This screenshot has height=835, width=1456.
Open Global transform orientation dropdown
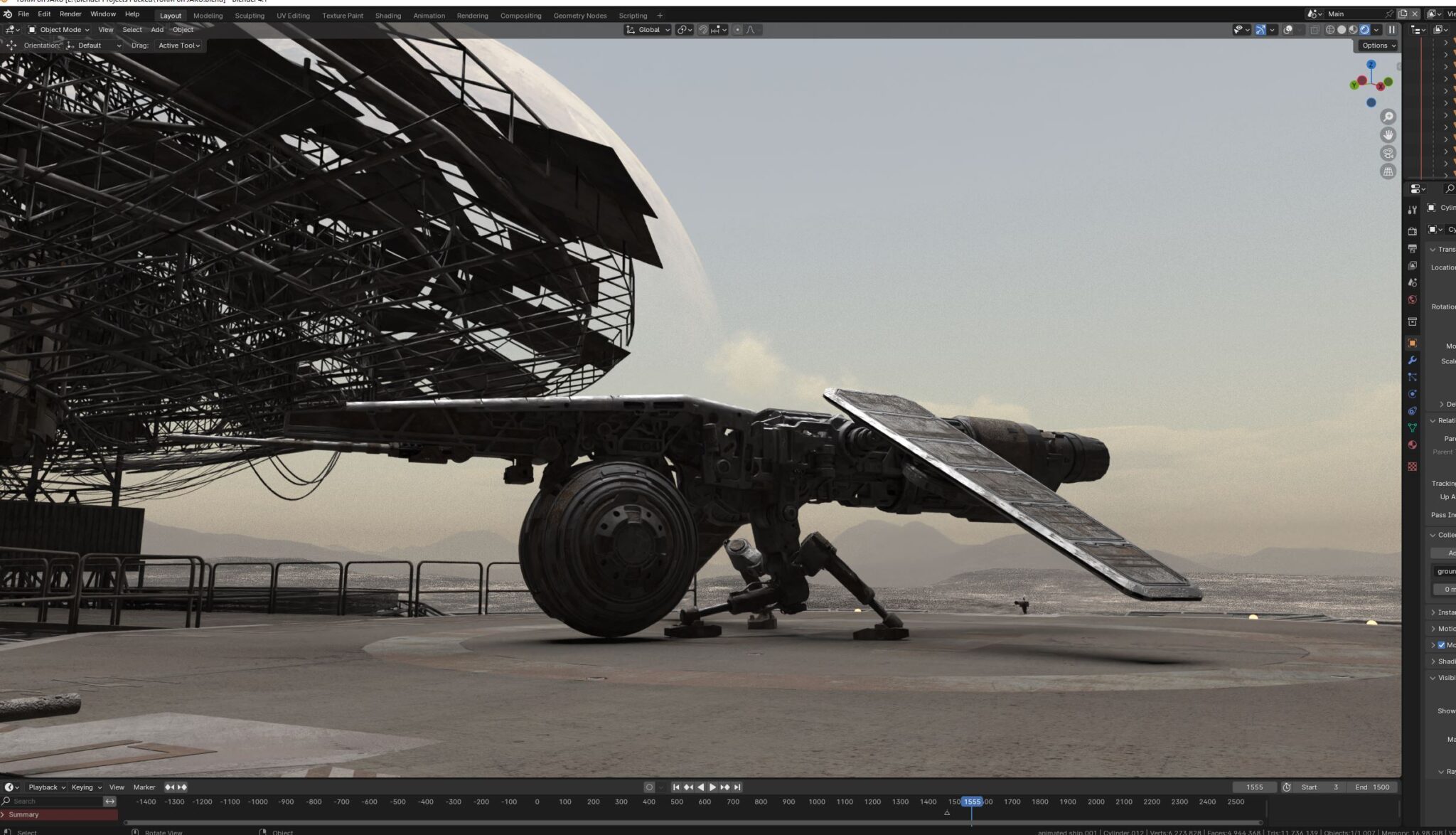click(x=648, y=30)
